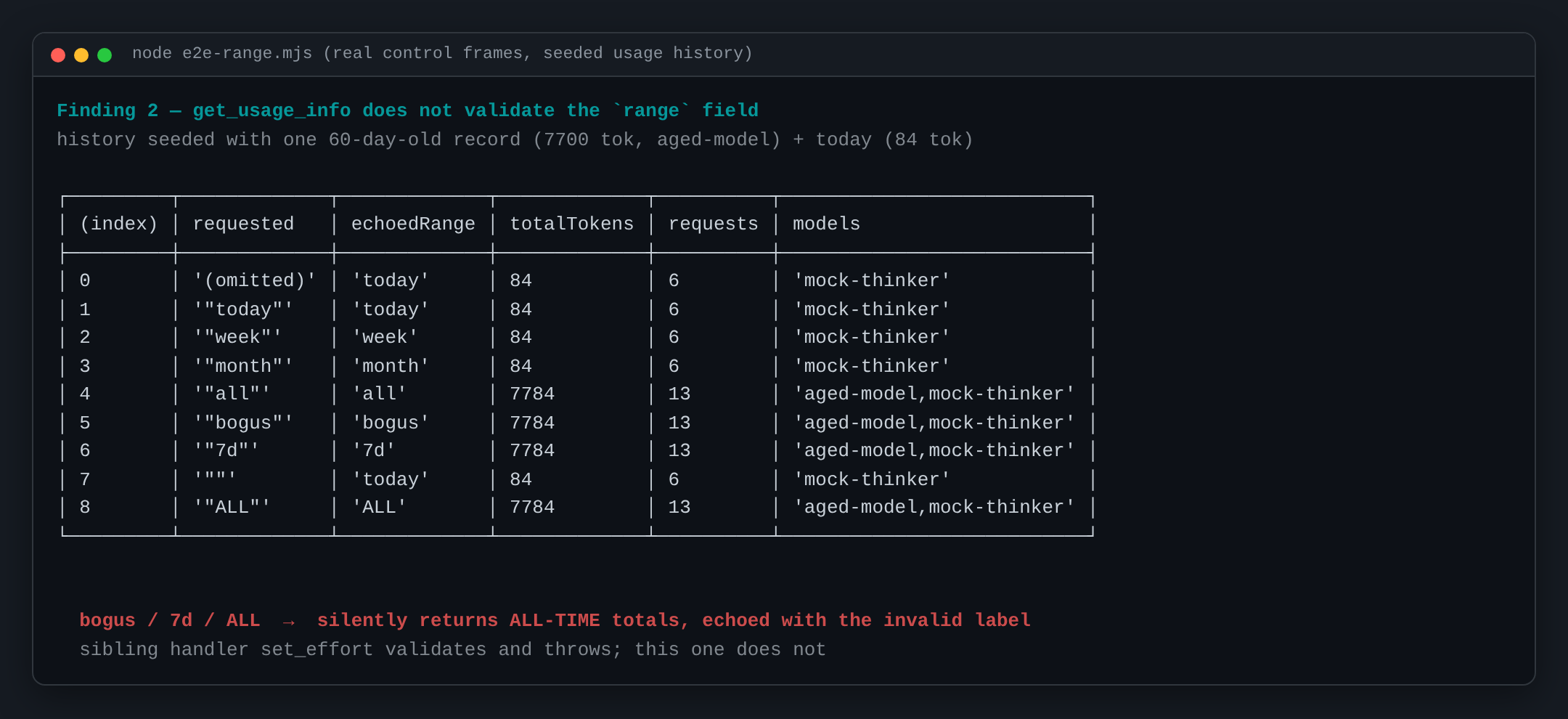Select the '"all"' requested cell in row 4
The width and height of the screenshot is (1568, 719).
(232, 394)
